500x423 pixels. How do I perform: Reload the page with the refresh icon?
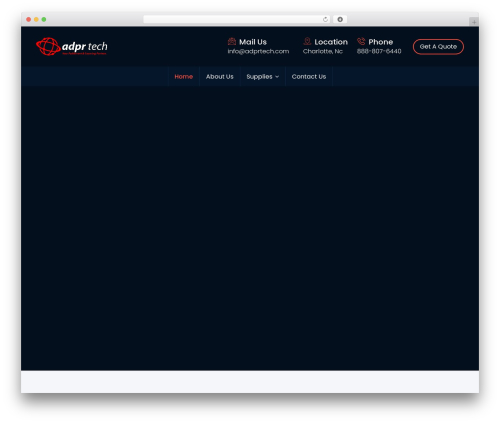[325, 19]
